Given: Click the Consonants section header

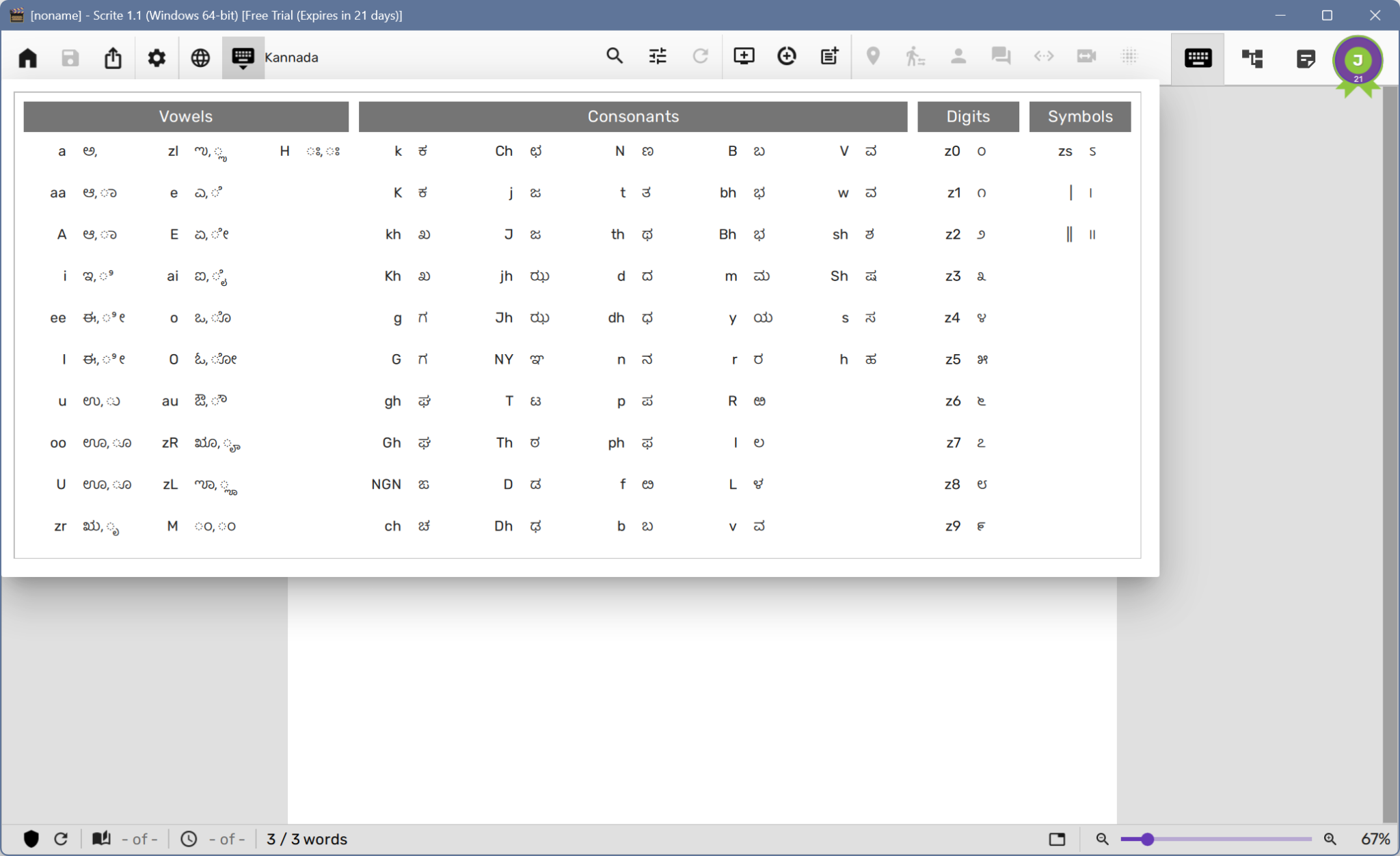Looking at the screenshot, I should coord(632,116).
